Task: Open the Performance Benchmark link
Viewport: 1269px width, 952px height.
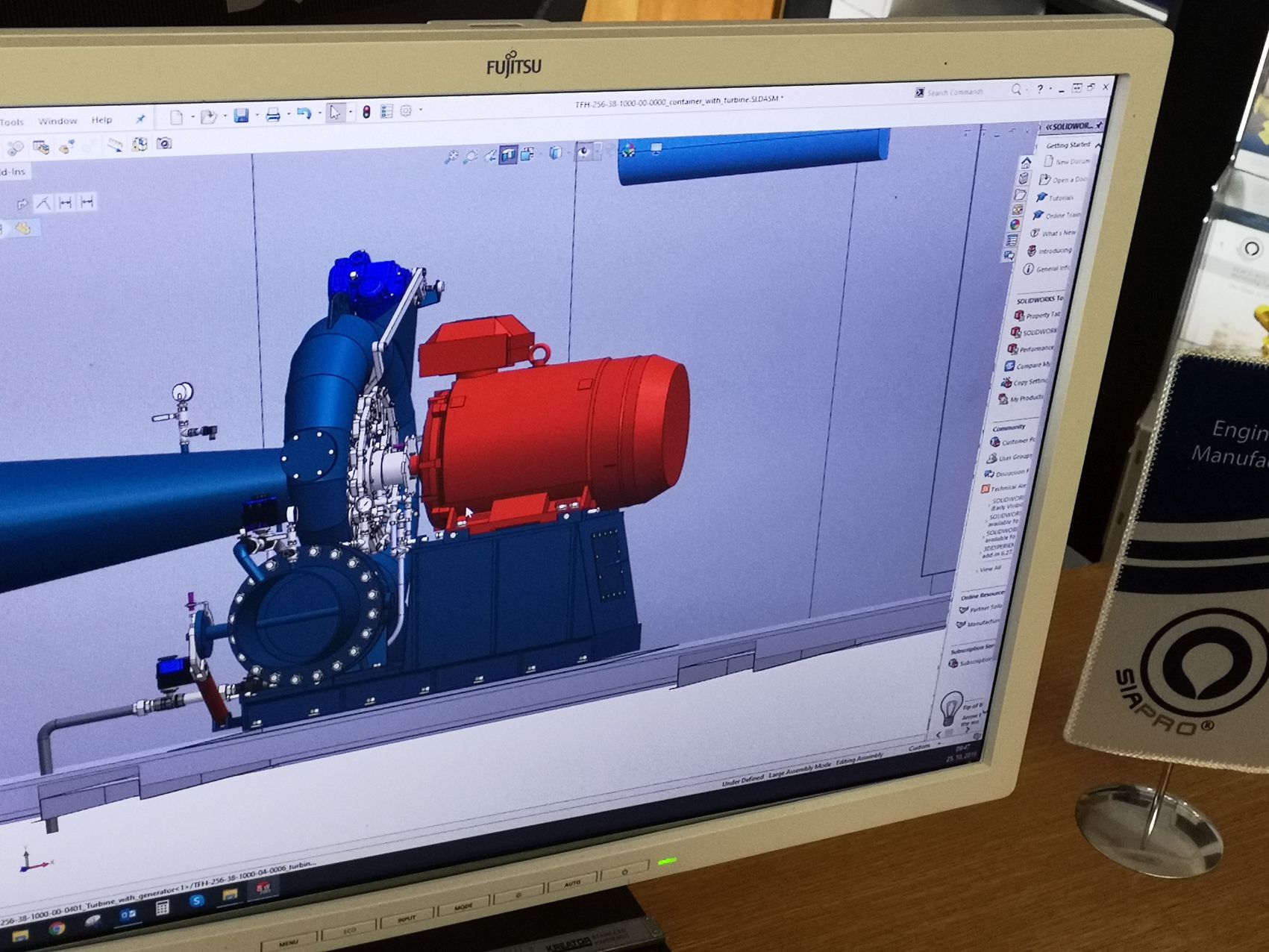Action: click(x=1031, y=348)
